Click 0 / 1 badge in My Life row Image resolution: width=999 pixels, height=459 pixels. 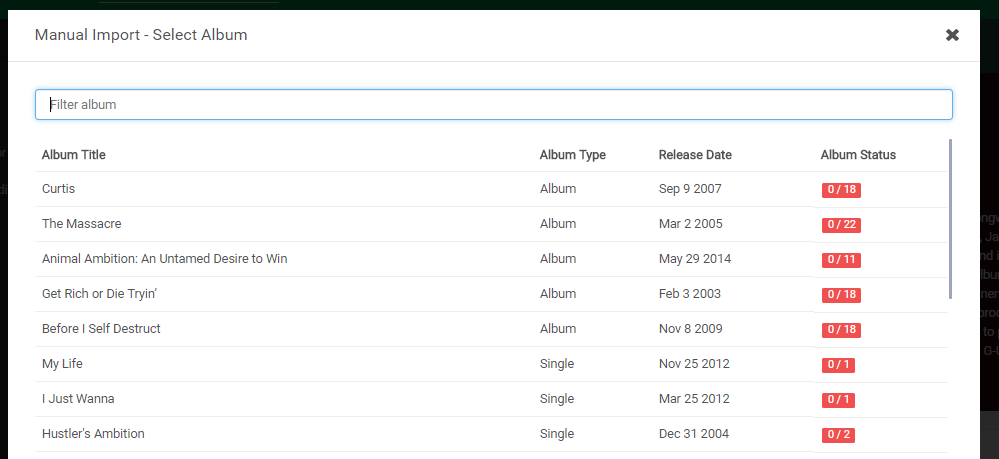click(838, 365)
